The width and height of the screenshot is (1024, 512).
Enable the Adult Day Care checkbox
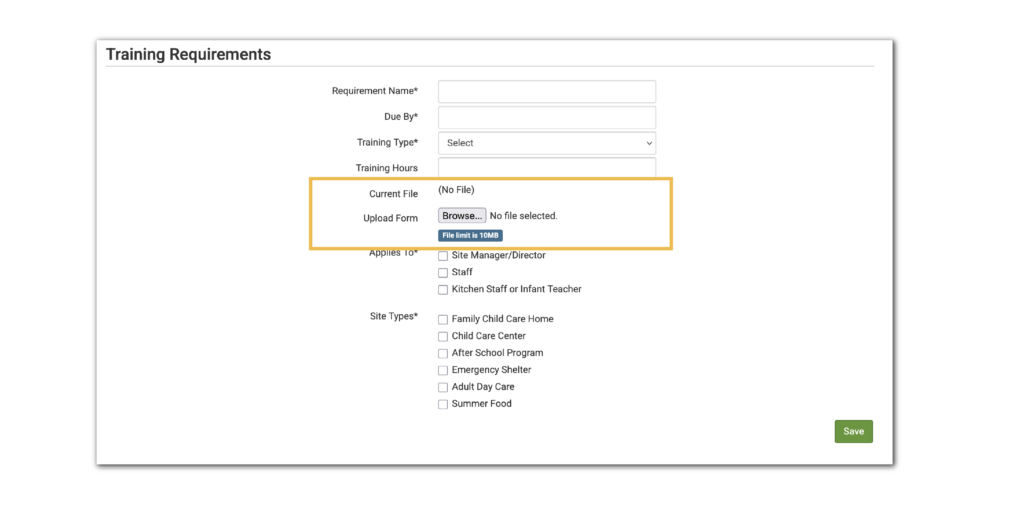[x=443, y=387]
